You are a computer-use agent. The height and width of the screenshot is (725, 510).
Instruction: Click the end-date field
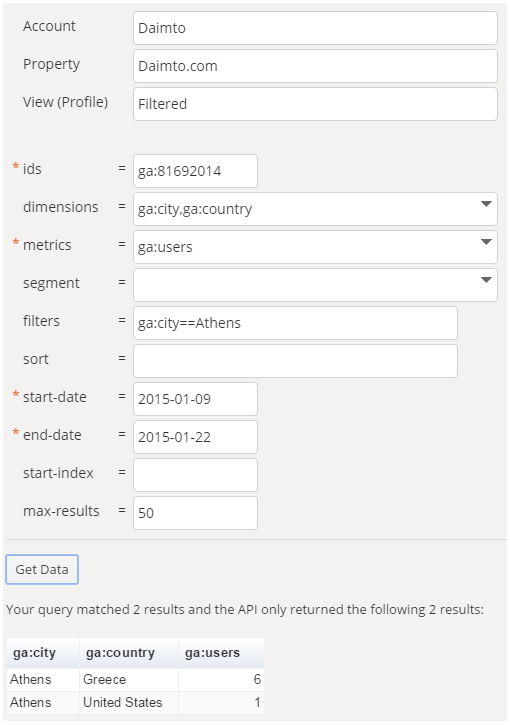pyautogui.click(x=196, y=436)
